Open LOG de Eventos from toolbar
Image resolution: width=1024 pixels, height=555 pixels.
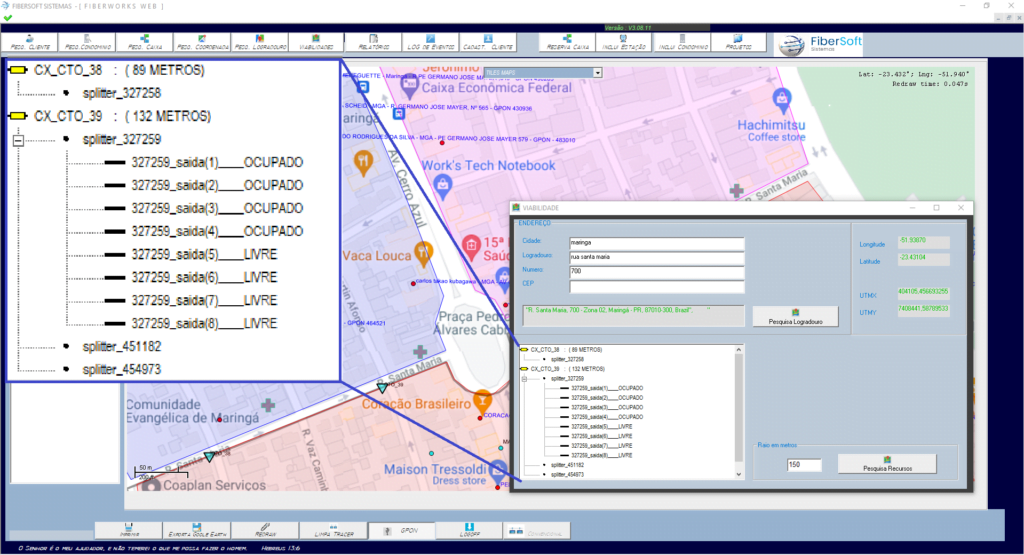click(x=430, y=43)
